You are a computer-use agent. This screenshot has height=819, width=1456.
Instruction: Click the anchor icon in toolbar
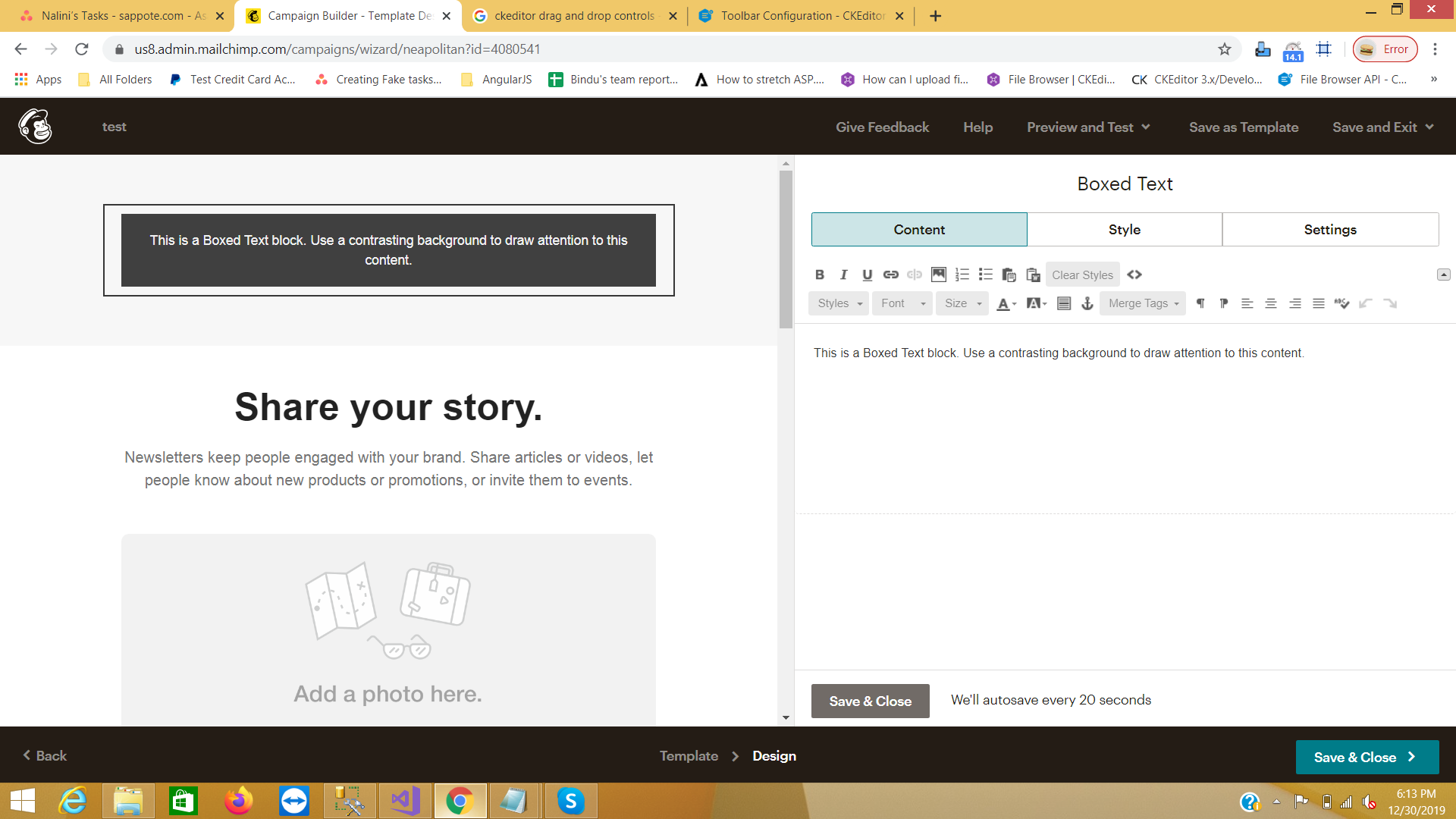pos(1087,303)
